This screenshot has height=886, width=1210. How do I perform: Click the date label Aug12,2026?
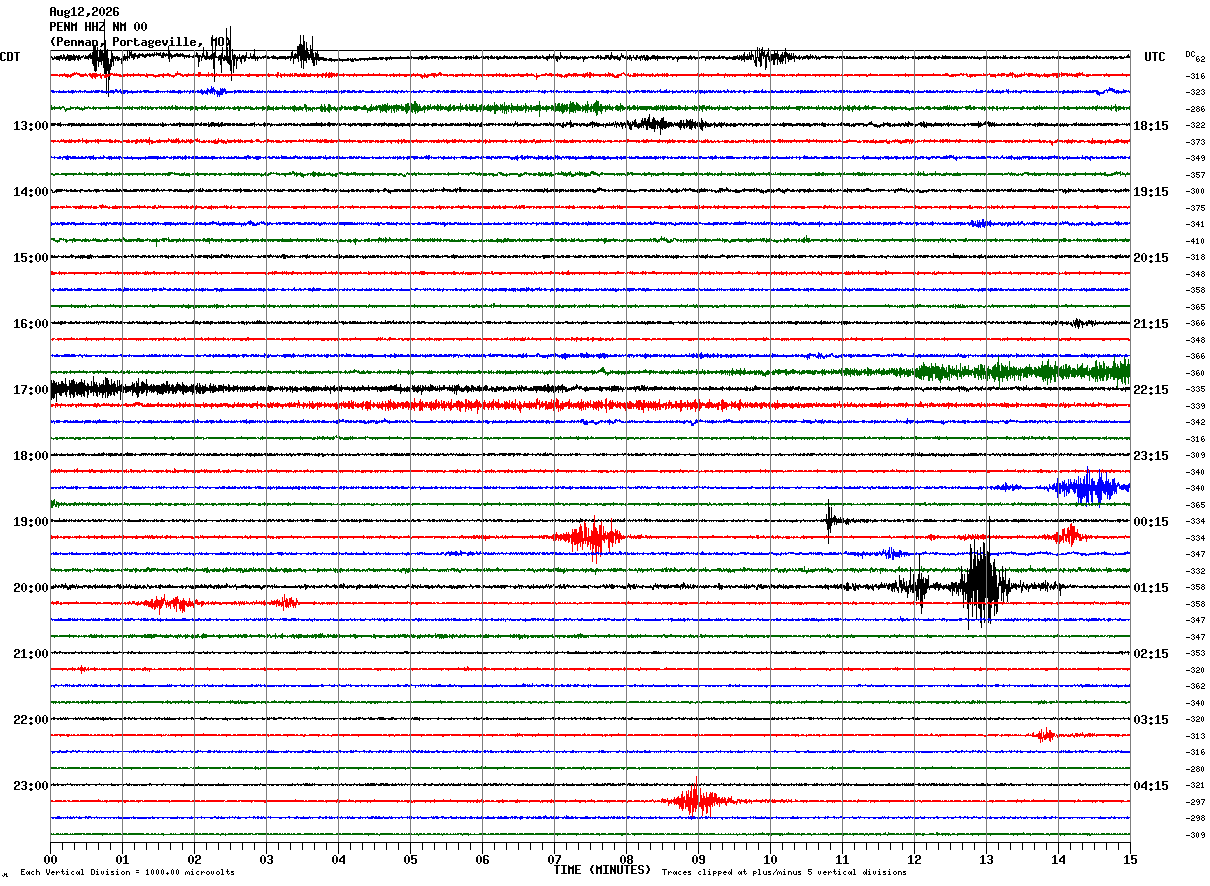[84, 12]
